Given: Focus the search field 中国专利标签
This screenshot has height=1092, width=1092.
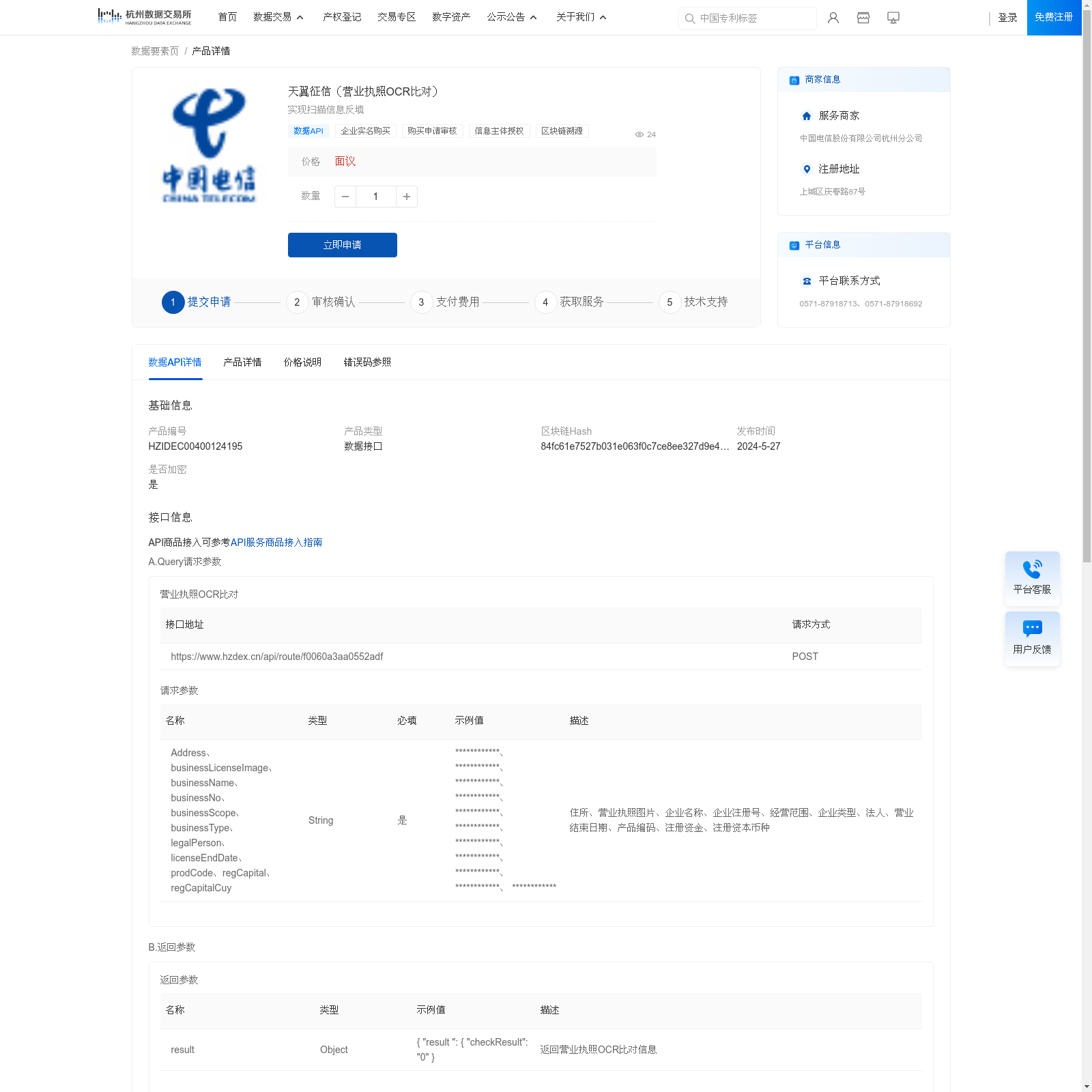Looking at the screenshot, I should (x=748, y=18).
